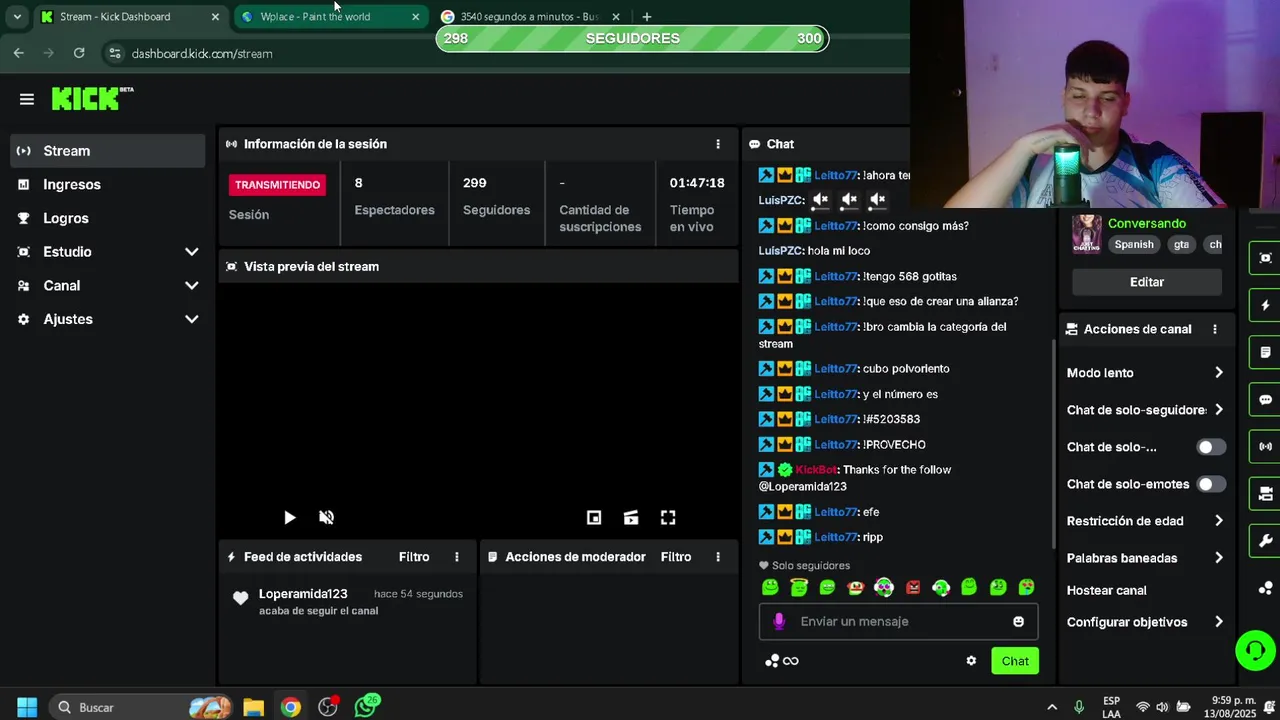Open File Explorer from taskbar

(x=253, y=707)
